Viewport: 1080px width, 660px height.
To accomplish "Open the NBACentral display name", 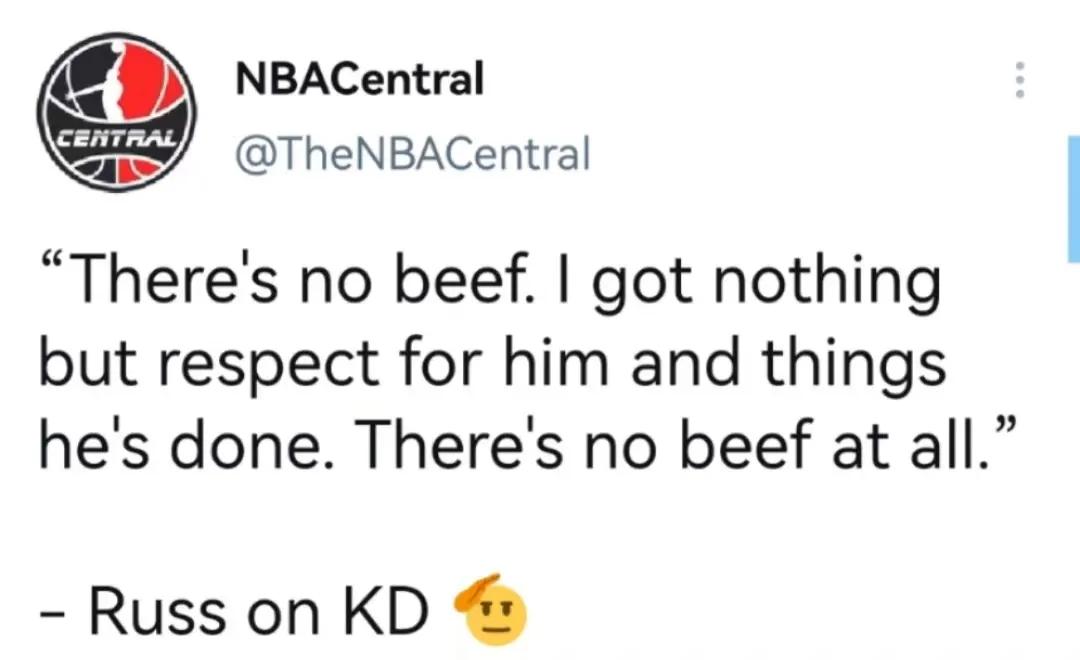I will [358, 79].
